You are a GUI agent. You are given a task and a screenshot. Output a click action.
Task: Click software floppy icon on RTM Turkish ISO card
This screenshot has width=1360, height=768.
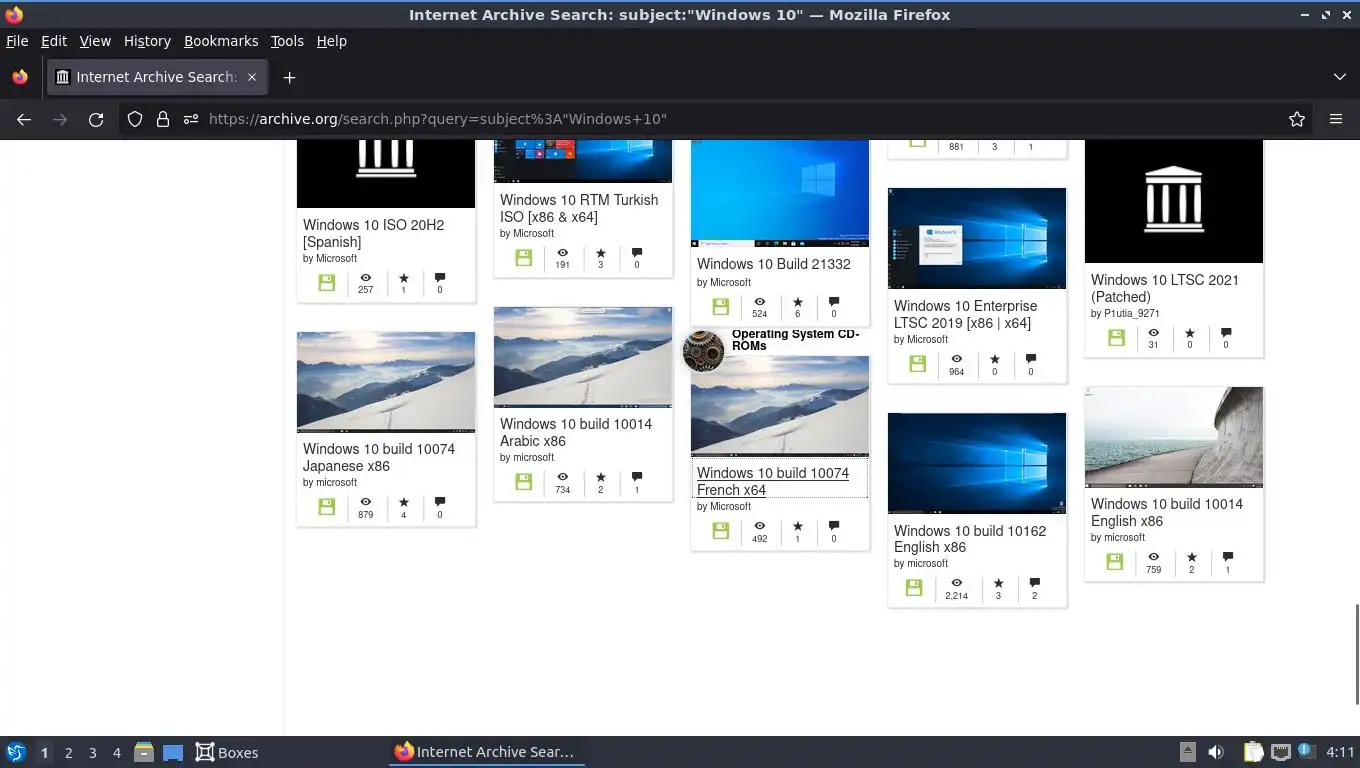click(x=523, y=258)
